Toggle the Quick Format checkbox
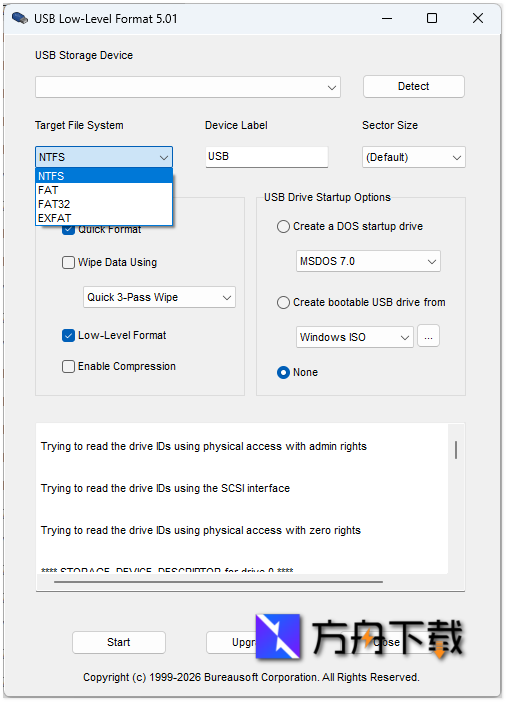The width and height of the screenshot is (506, 702). 68,230
